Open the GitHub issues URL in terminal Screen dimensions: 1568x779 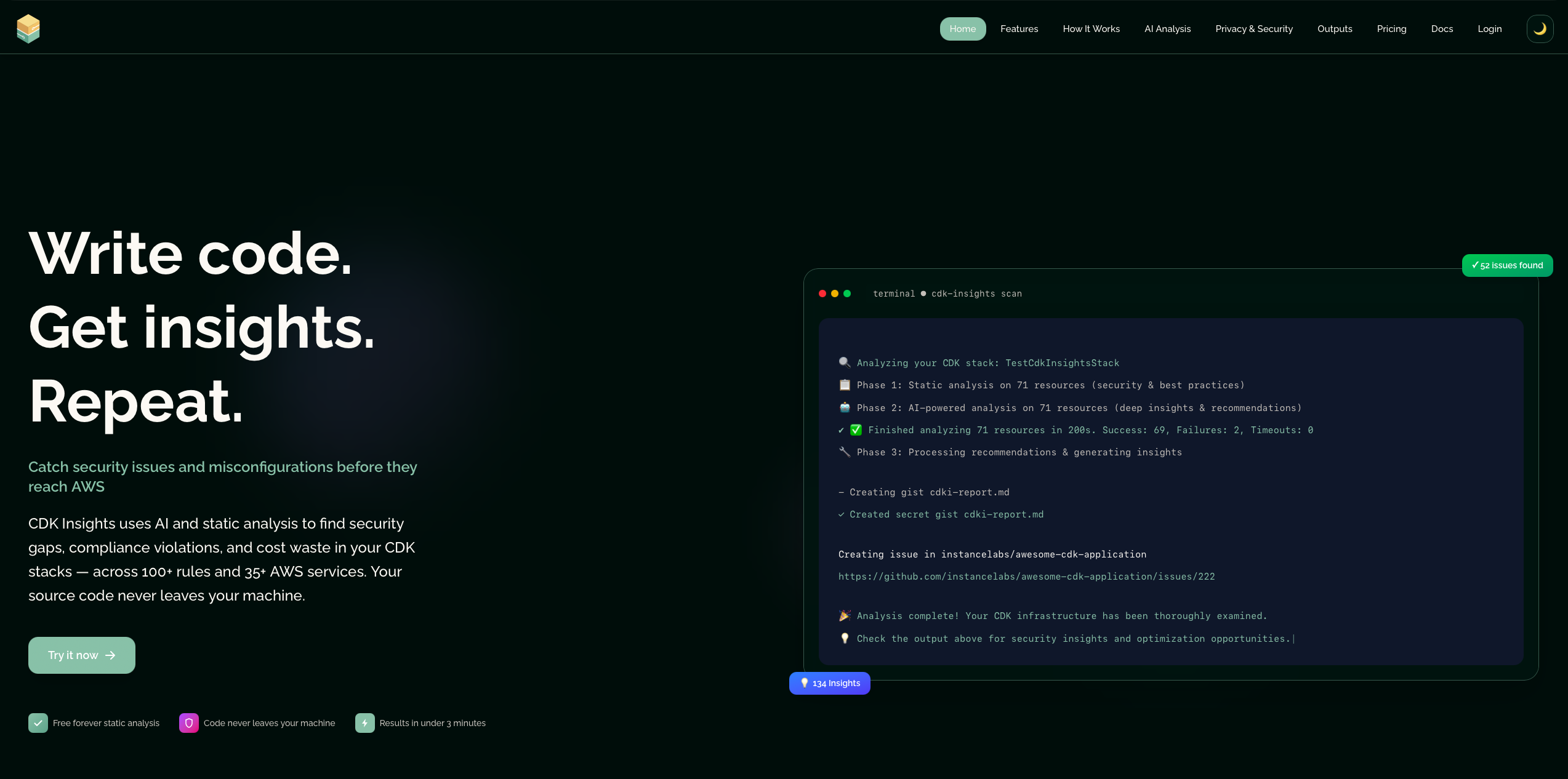point(1026,577)
